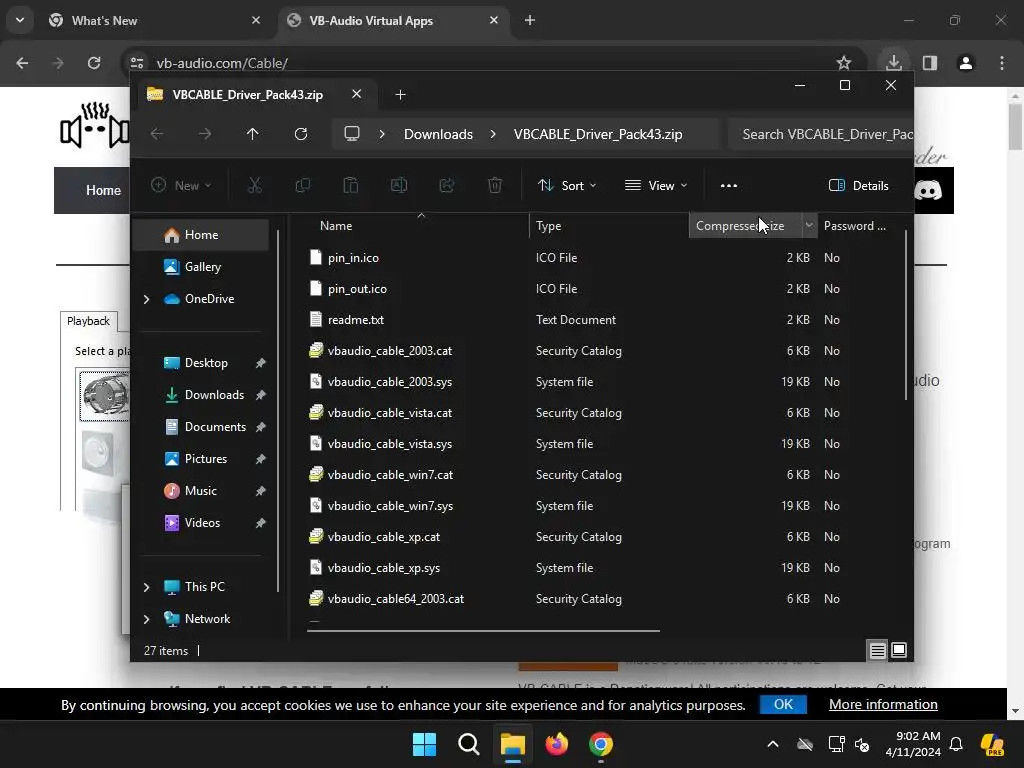Show hidden system tray icons chevron
The width and height of the screenshot is (1024, 768).
pyautogui.click(x=773, y=744)
